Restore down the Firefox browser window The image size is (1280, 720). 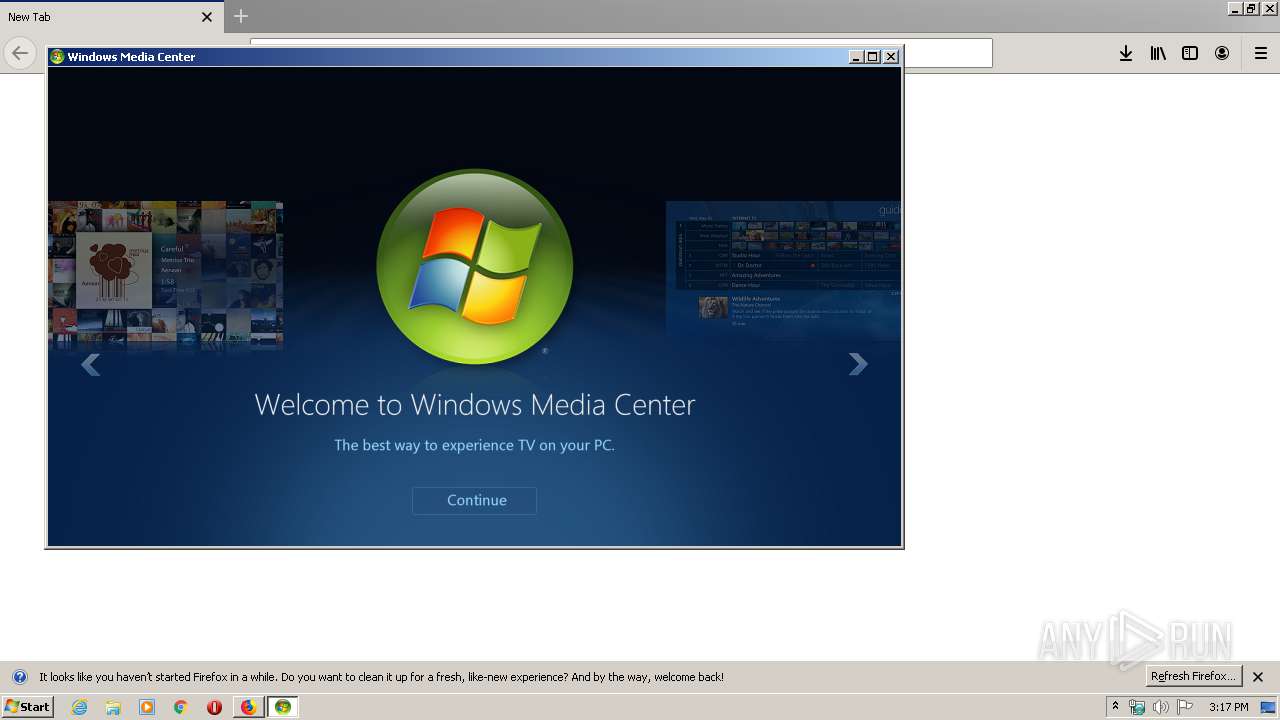[1252, 8]
